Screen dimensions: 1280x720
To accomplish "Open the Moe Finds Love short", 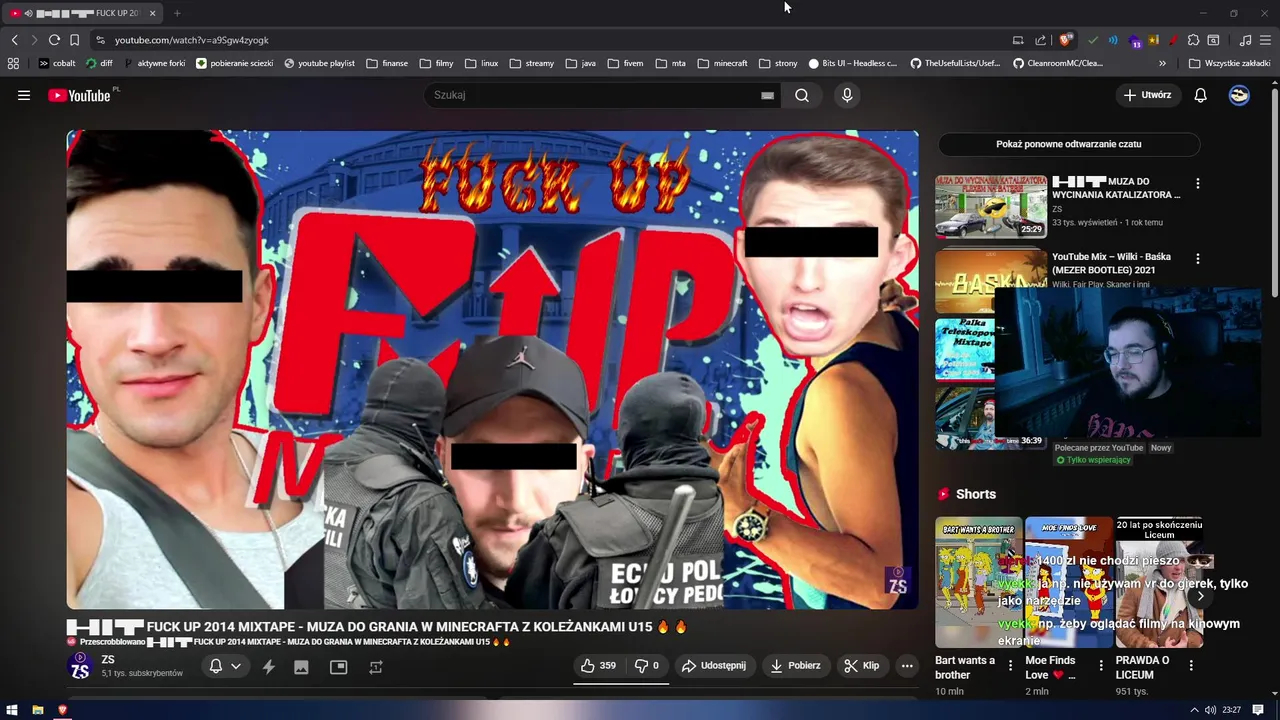I will (1069, 582).
